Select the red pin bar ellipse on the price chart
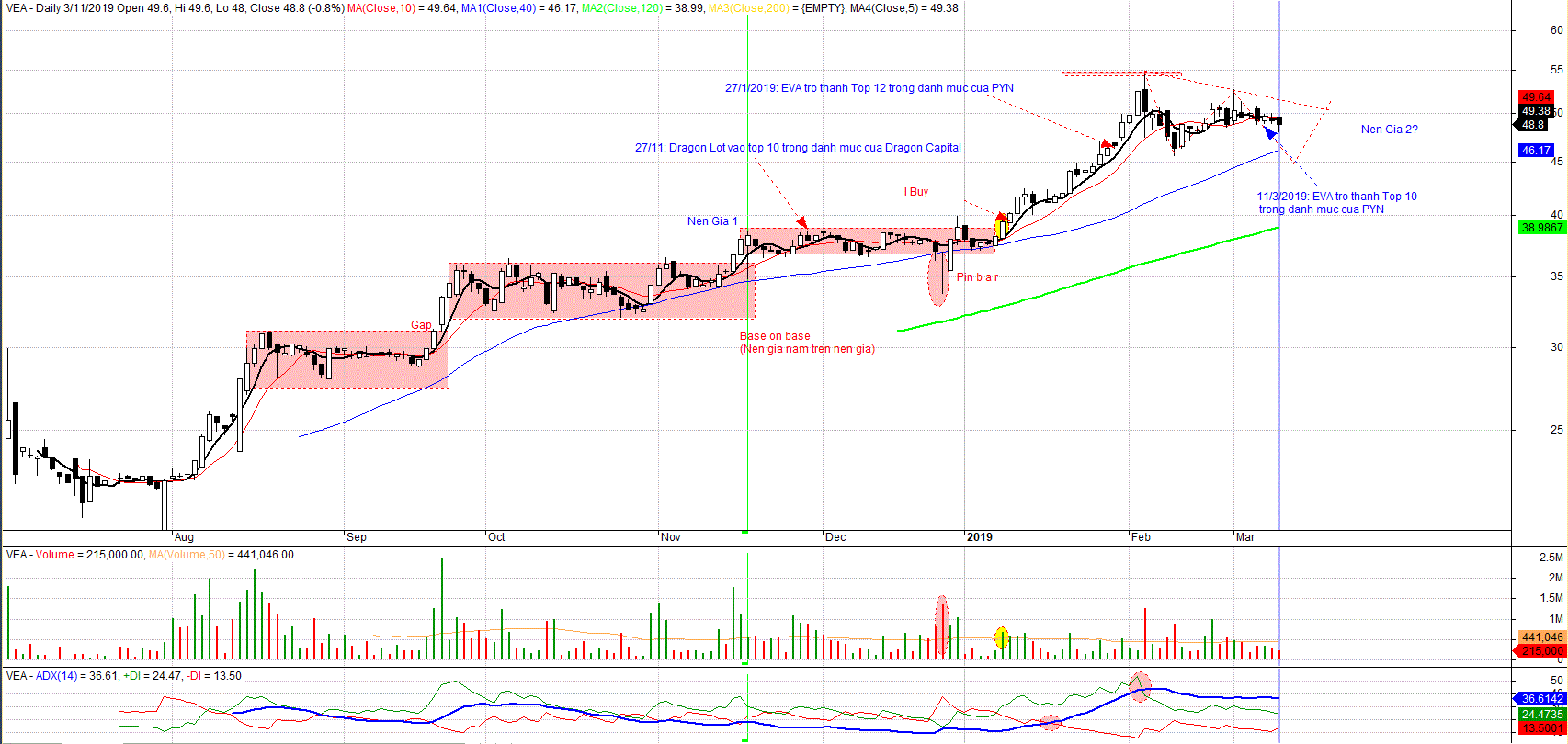The width and height of the screenshot is (1568, 744). tap(937, 277)
